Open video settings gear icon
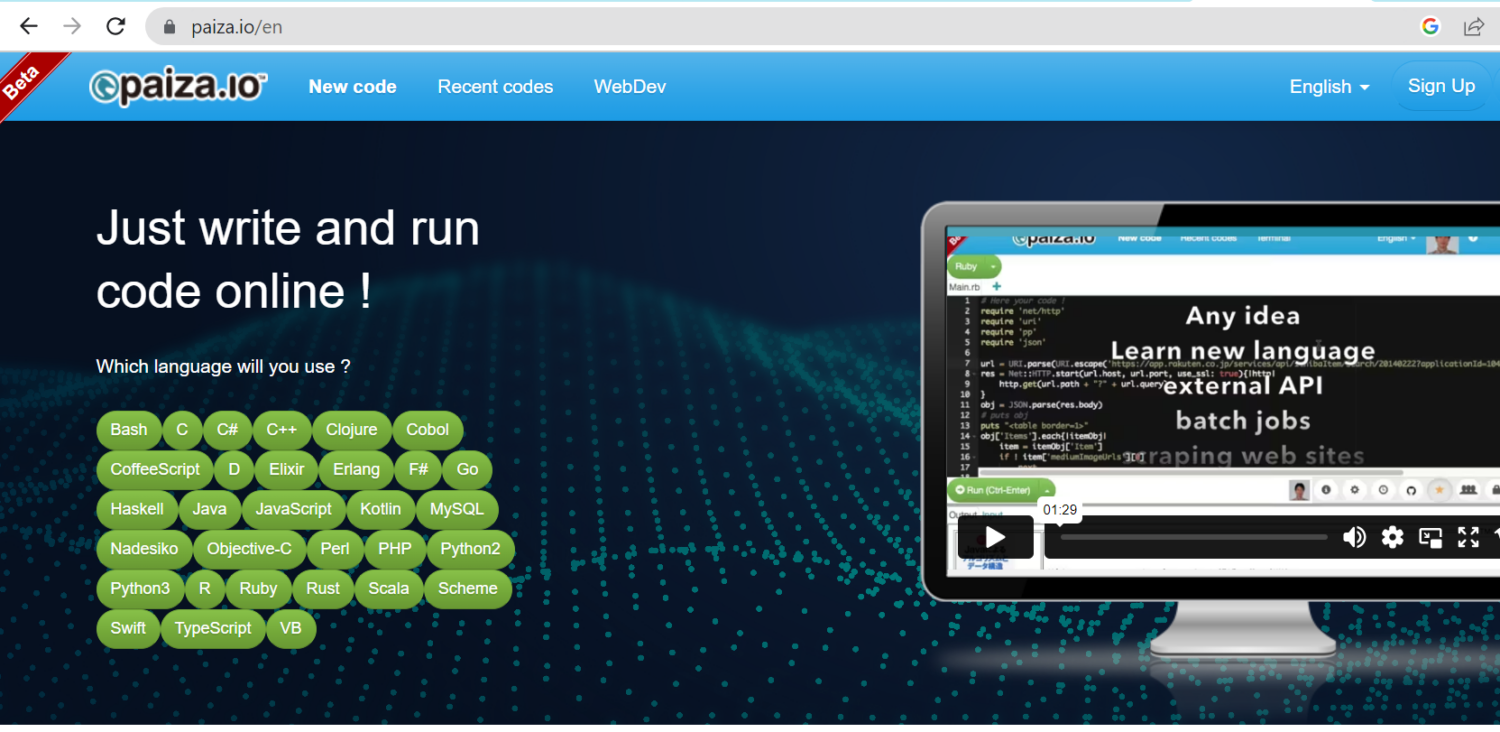Screen dimensions: 1500x732 click(1392, 538)
